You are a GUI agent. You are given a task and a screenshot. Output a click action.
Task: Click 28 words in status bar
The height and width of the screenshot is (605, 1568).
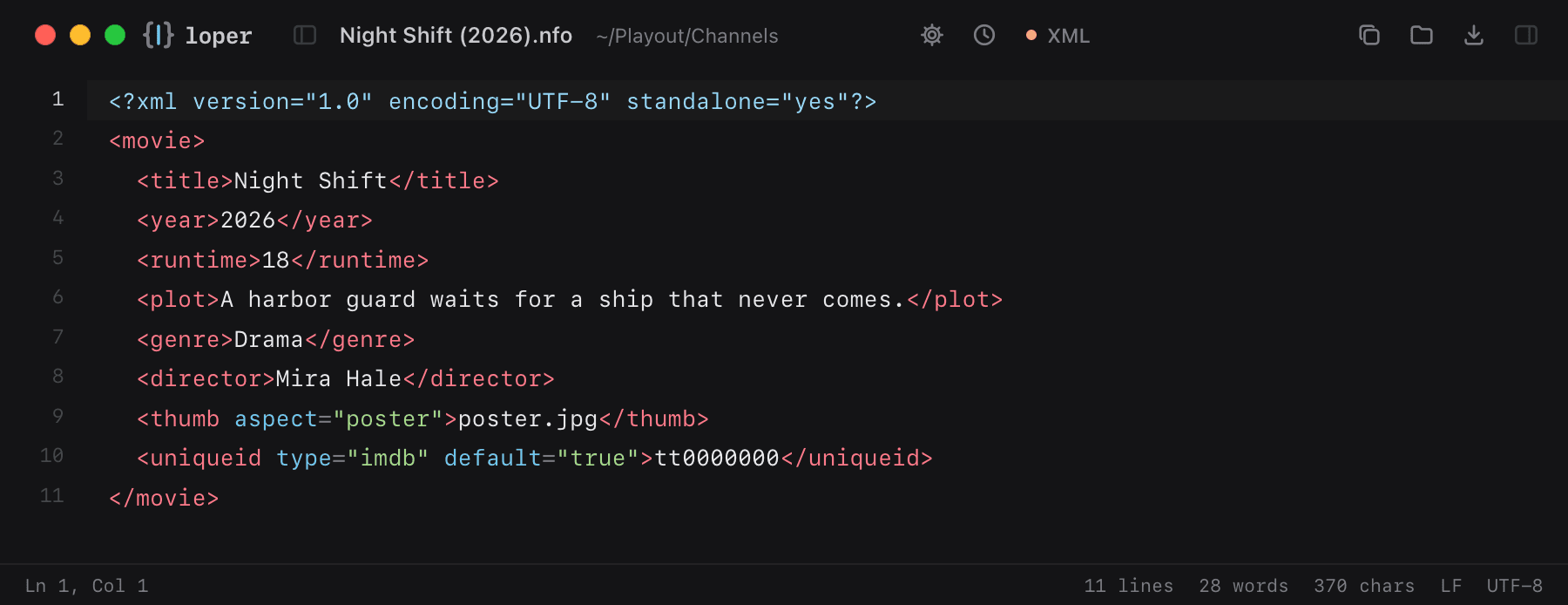click(1243, 586)
